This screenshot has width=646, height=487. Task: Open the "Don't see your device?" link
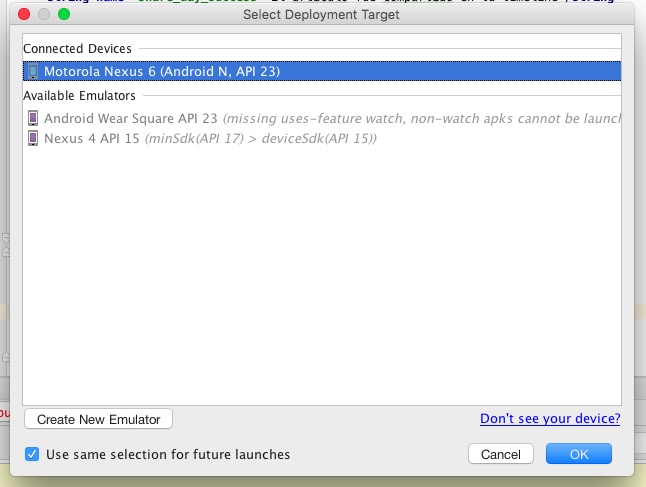tap(550, 418)
